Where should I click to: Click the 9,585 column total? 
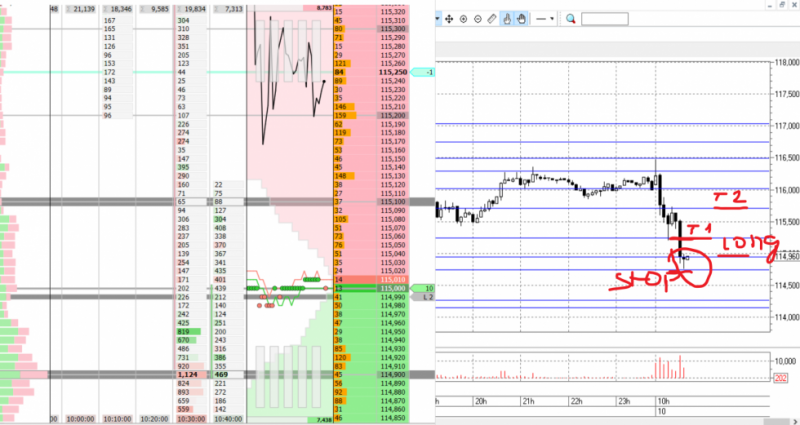(x=155, y=9)
